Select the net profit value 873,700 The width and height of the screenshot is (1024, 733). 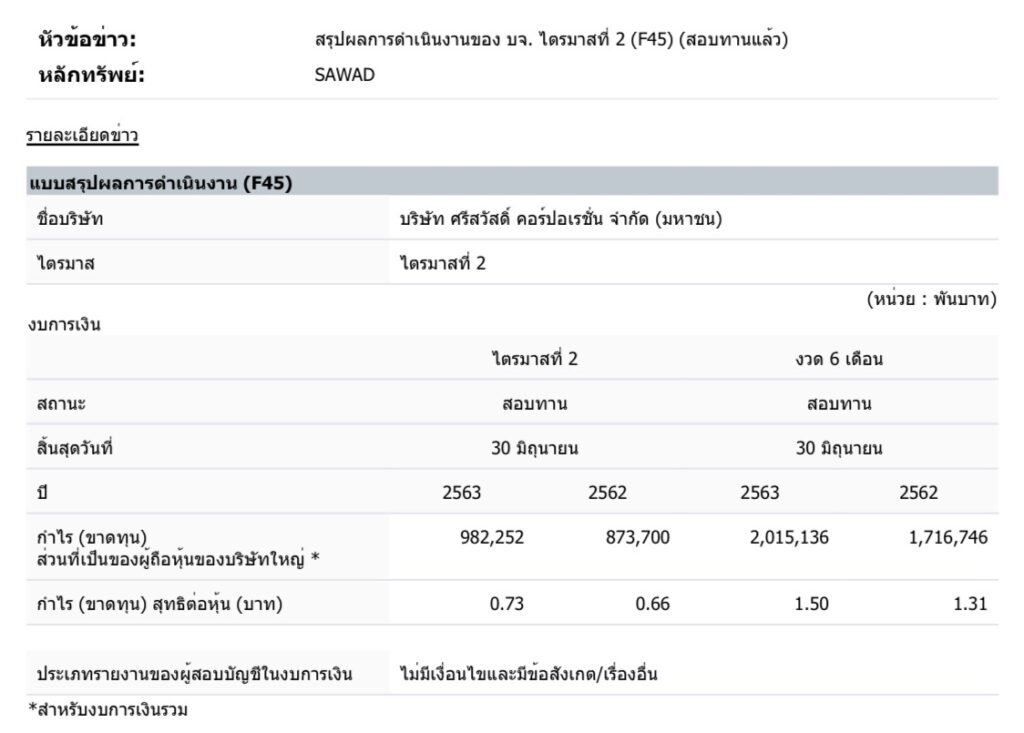coord(637,537)
